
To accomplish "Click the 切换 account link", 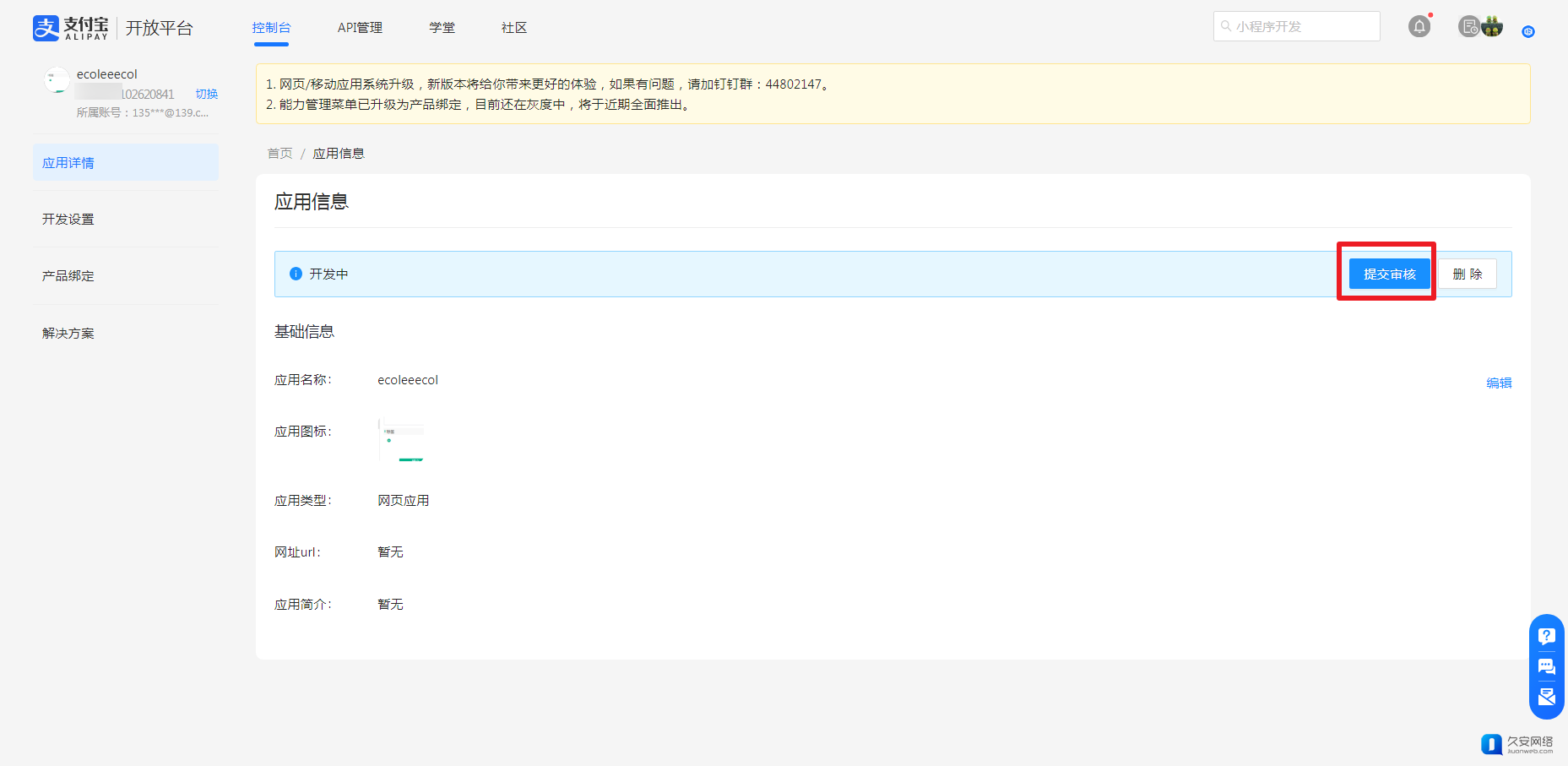I will click(207, 94).
